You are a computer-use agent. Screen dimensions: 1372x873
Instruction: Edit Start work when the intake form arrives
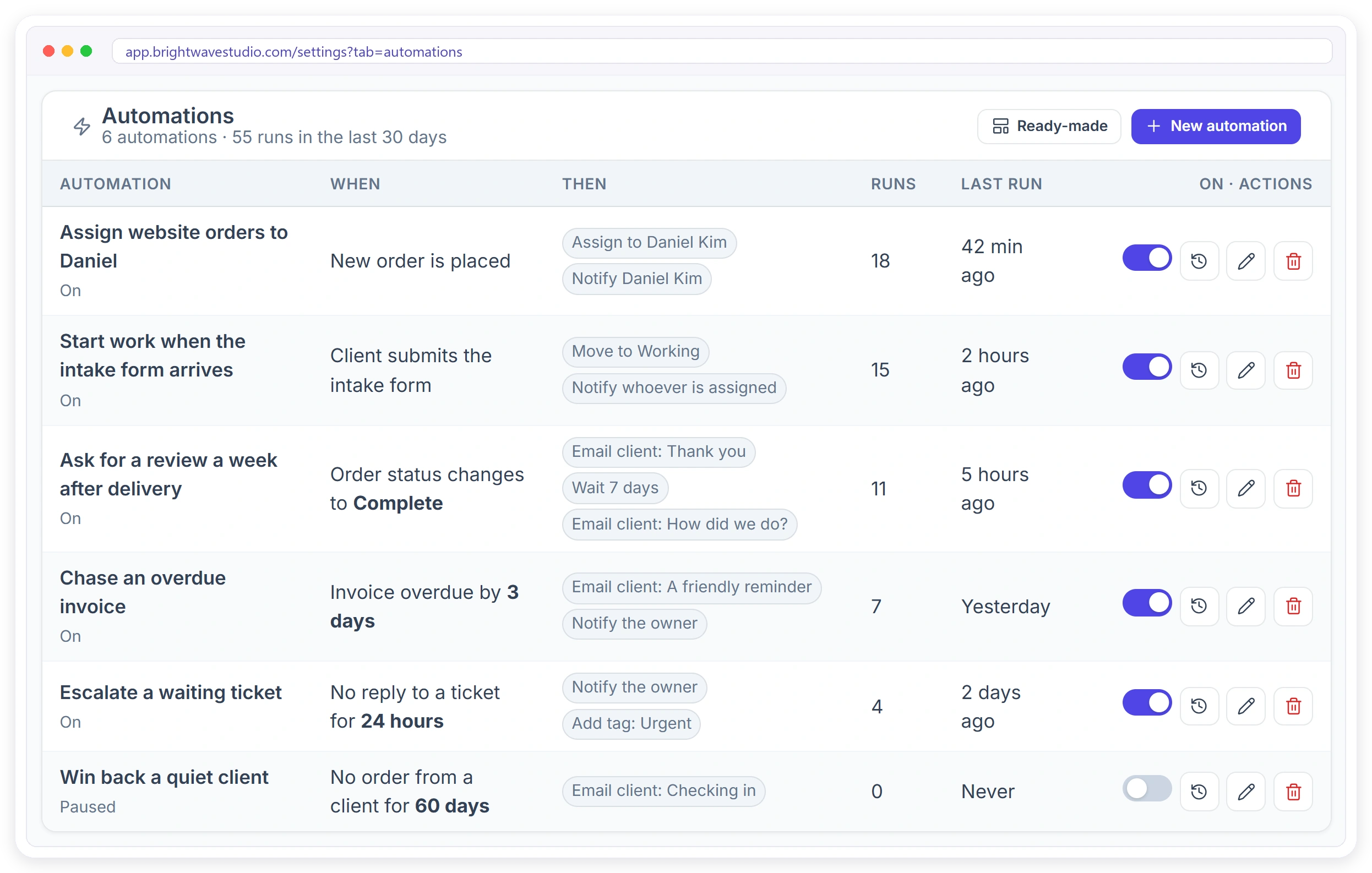[1245, 370]
